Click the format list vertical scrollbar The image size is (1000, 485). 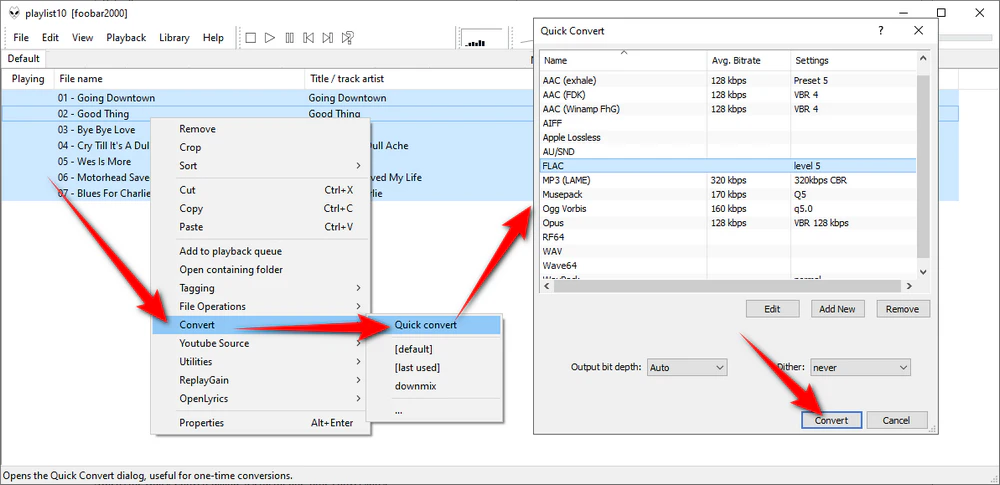coord(923,165)
